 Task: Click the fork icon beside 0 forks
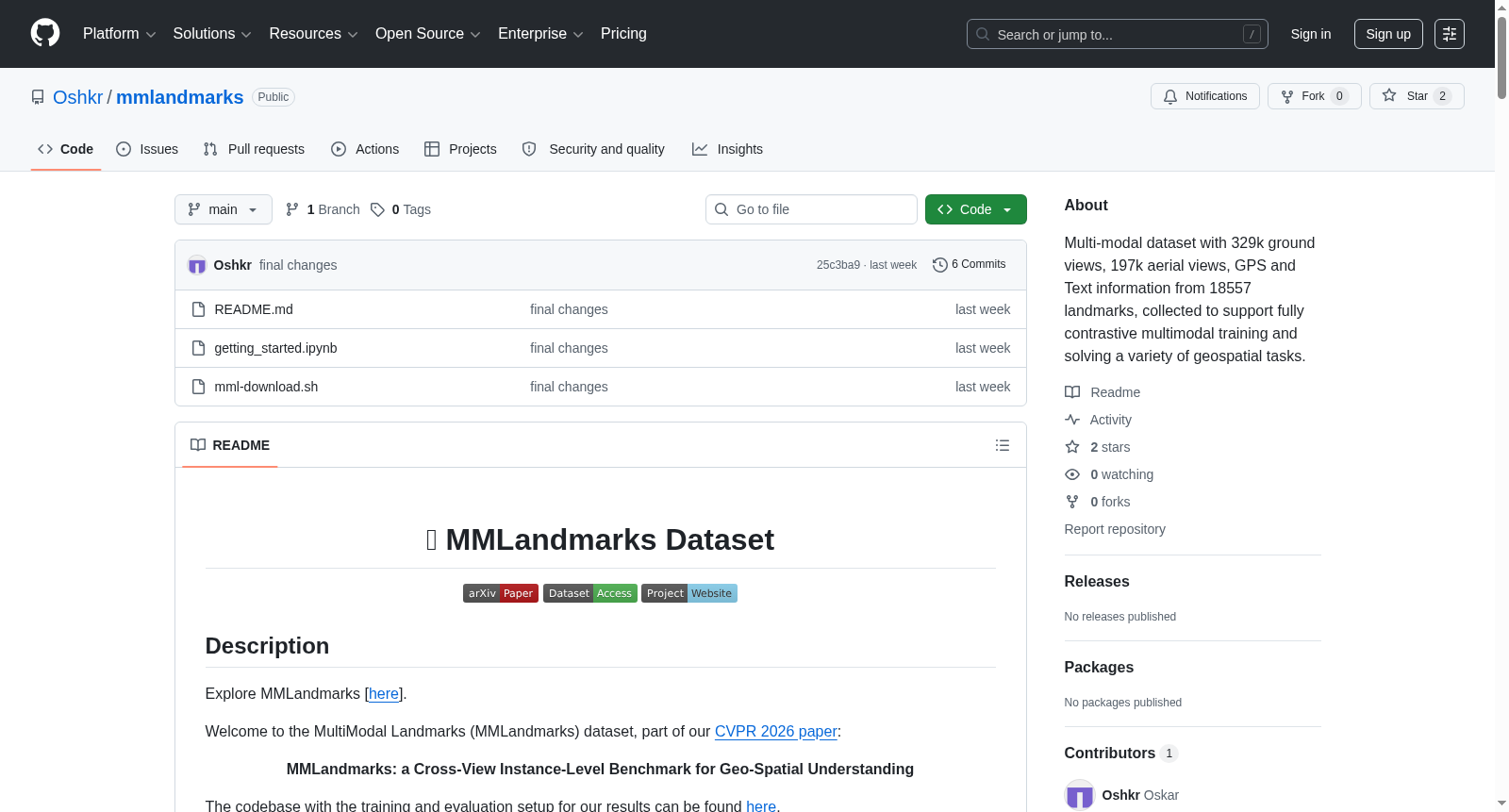pyautogui.click(x=1072, y=502)
